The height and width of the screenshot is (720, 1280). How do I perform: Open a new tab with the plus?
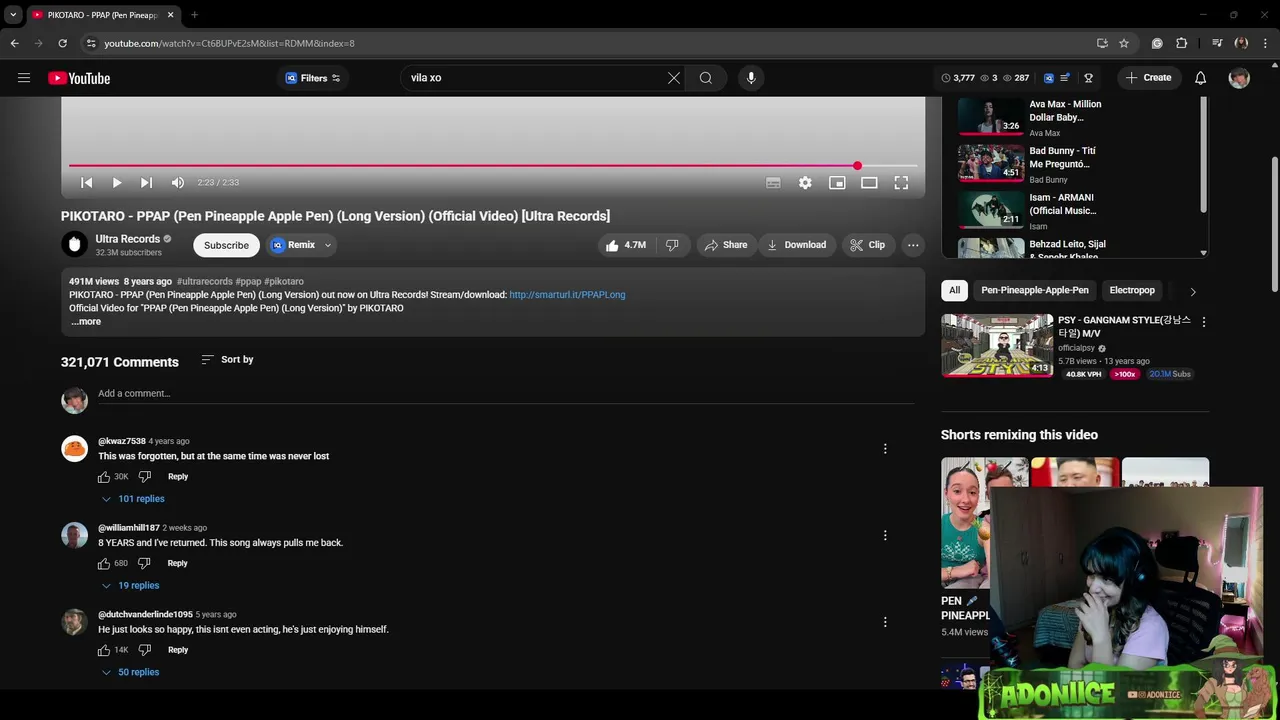click(194, 15)
